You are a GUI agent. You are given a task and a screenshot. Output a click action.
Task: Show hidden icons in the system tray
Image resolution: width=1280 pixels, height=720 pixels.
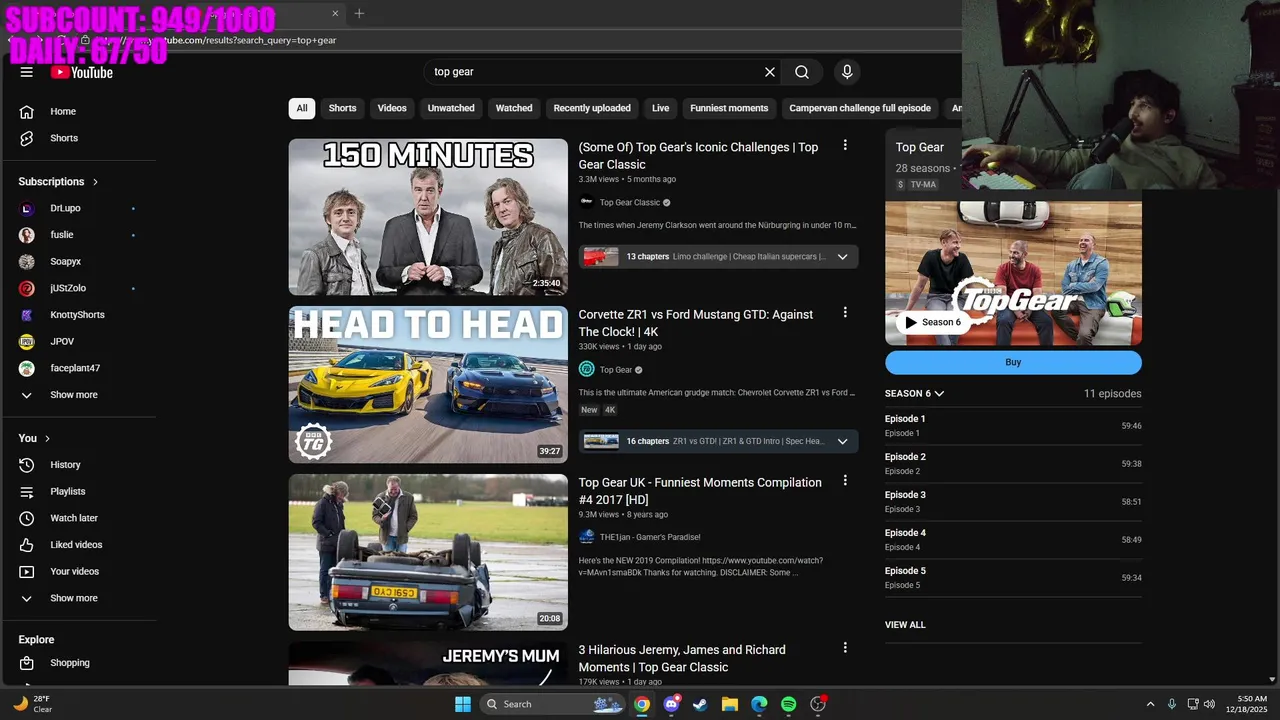(1150, 704)
